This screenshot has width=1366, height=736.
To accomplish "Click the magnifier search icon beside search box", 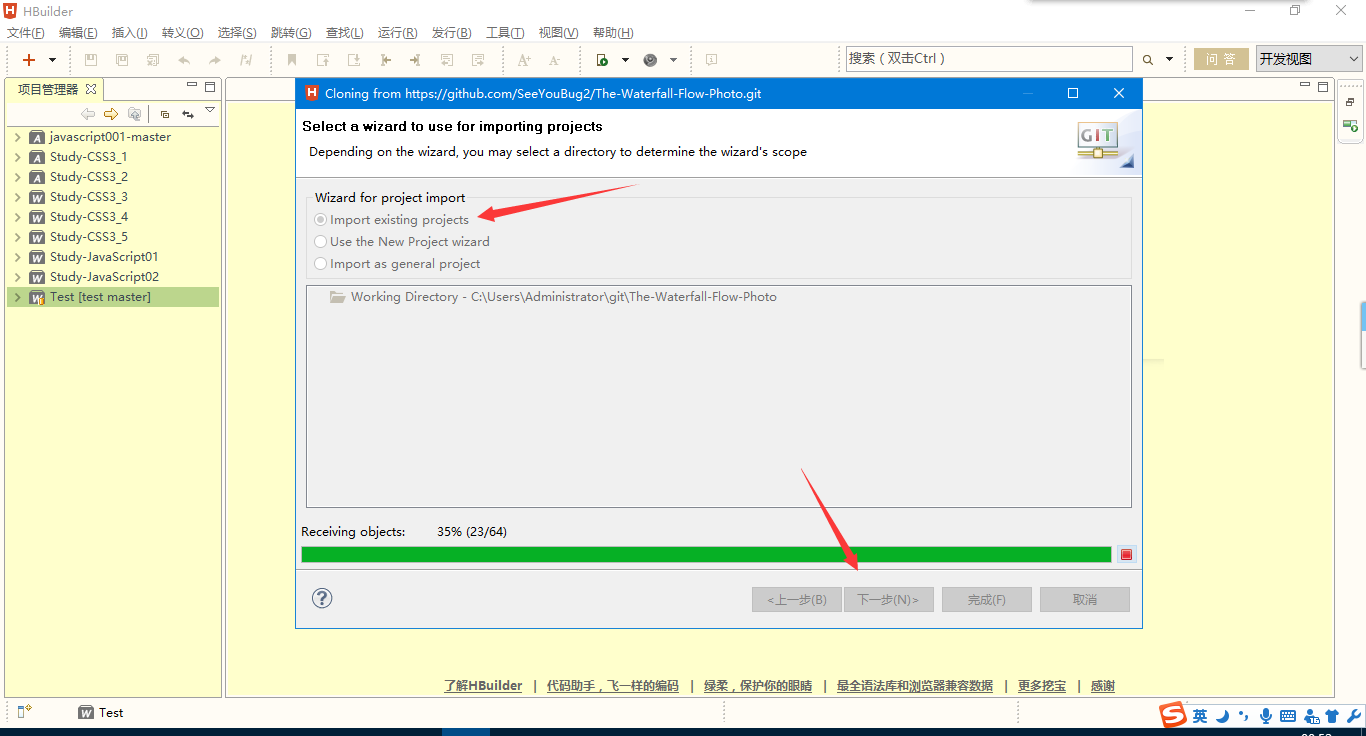I will pos(1148,60).
